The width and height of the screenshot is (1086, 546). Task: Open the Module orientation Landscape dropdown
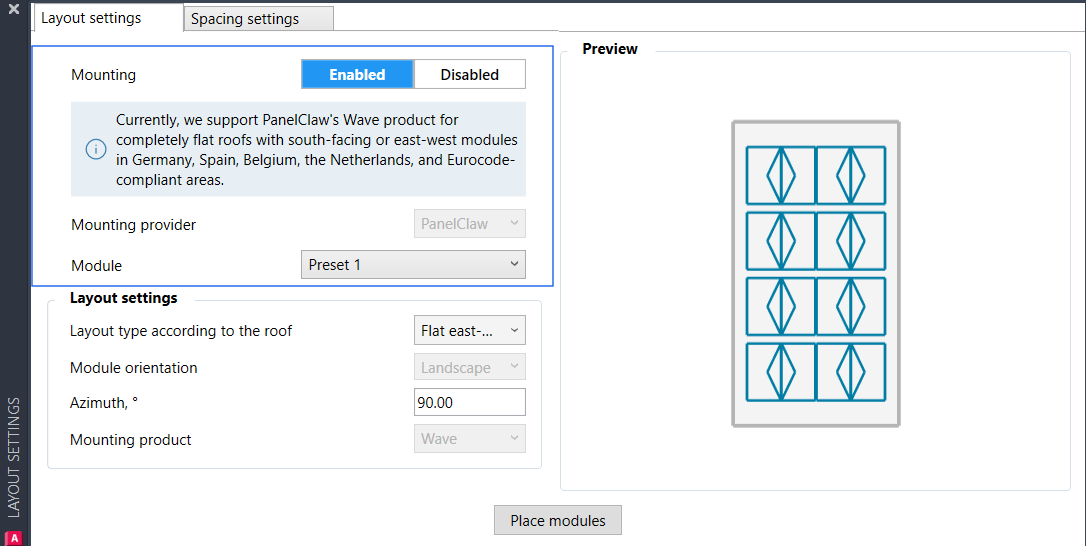[469, 367]
